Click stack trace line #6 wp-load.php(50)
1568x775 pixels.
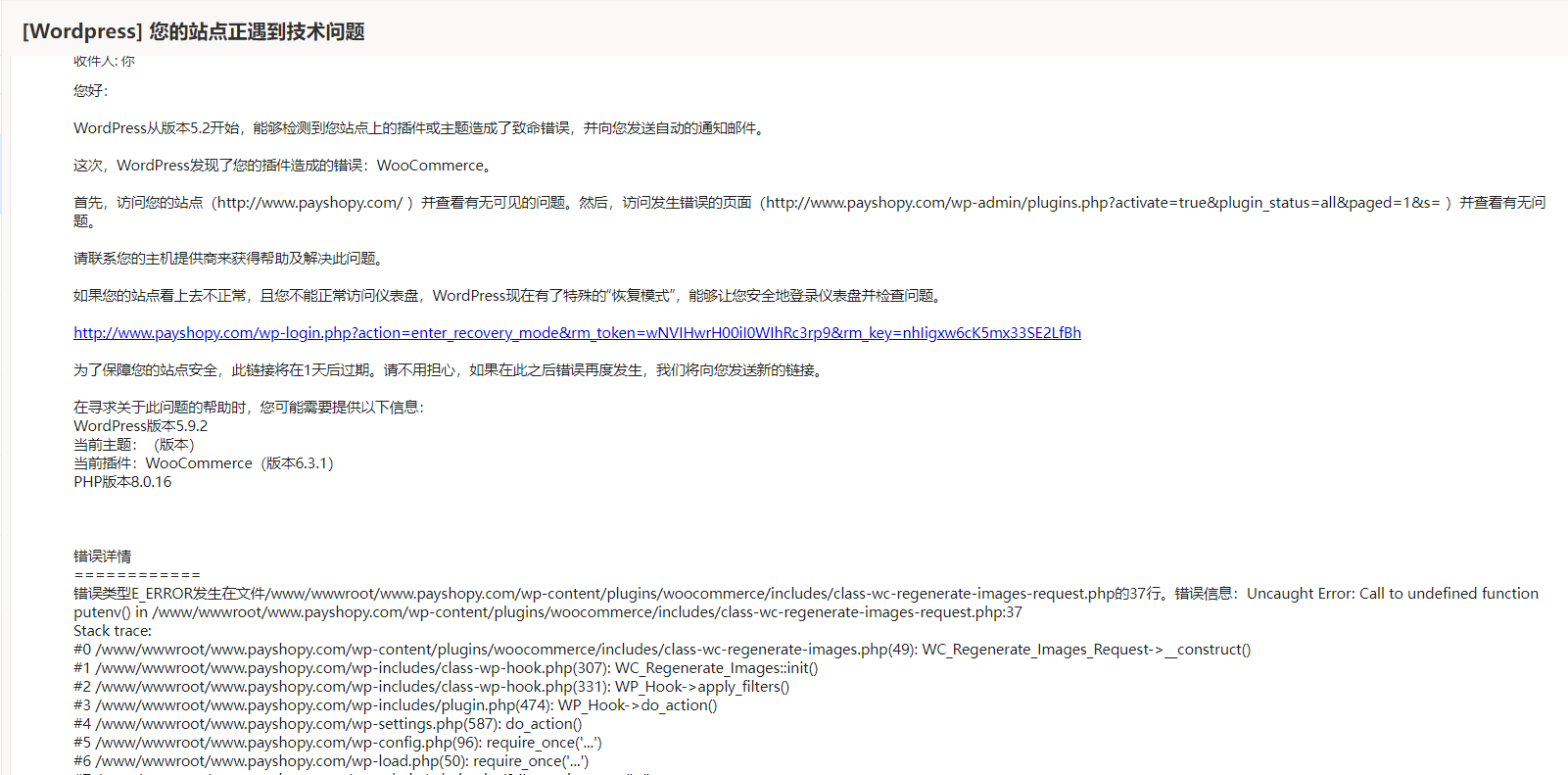pyautogui.click(x=331, y=761)
